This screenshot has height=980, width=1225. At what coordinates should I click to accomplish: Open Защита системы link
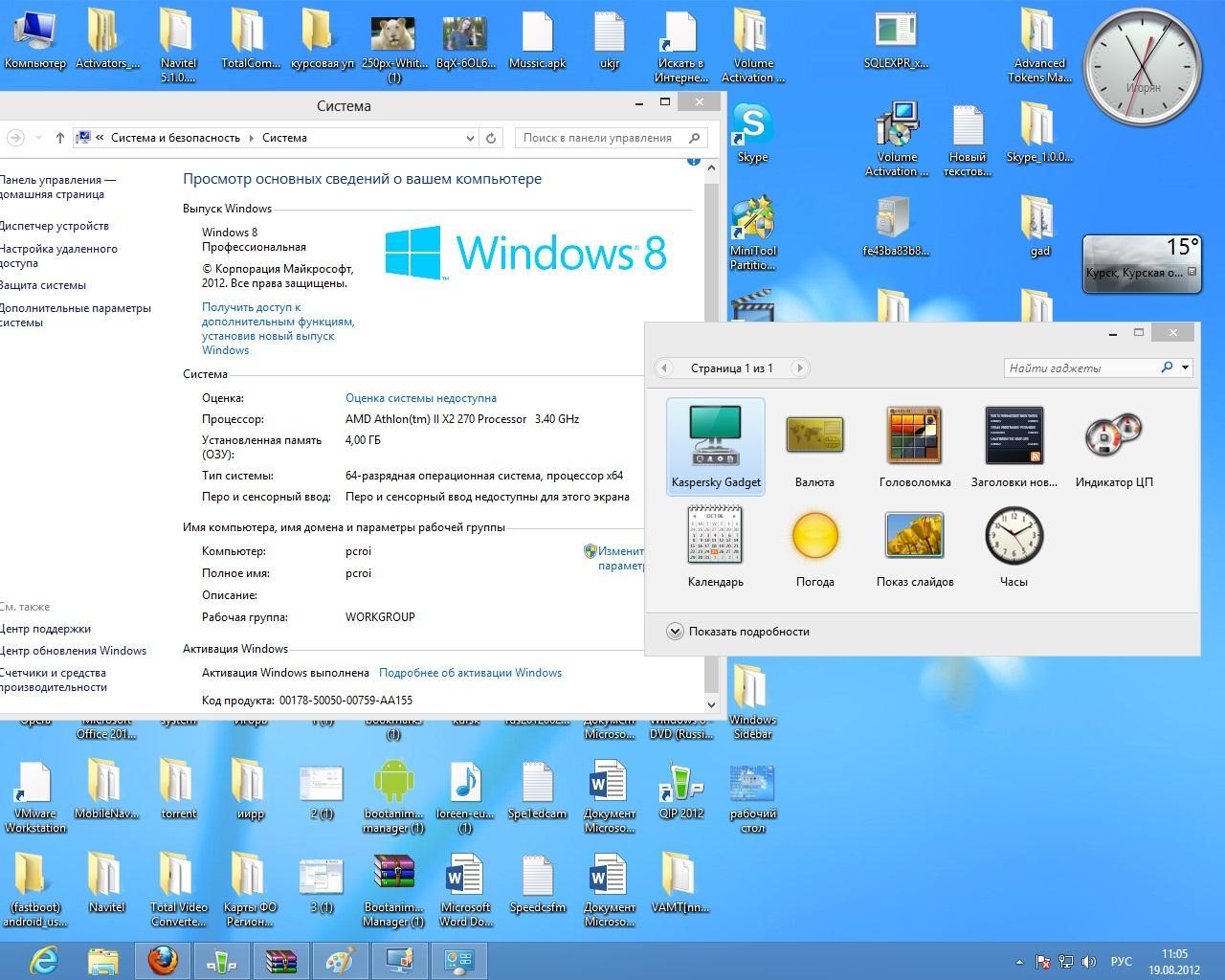click(x=43, y=285)
